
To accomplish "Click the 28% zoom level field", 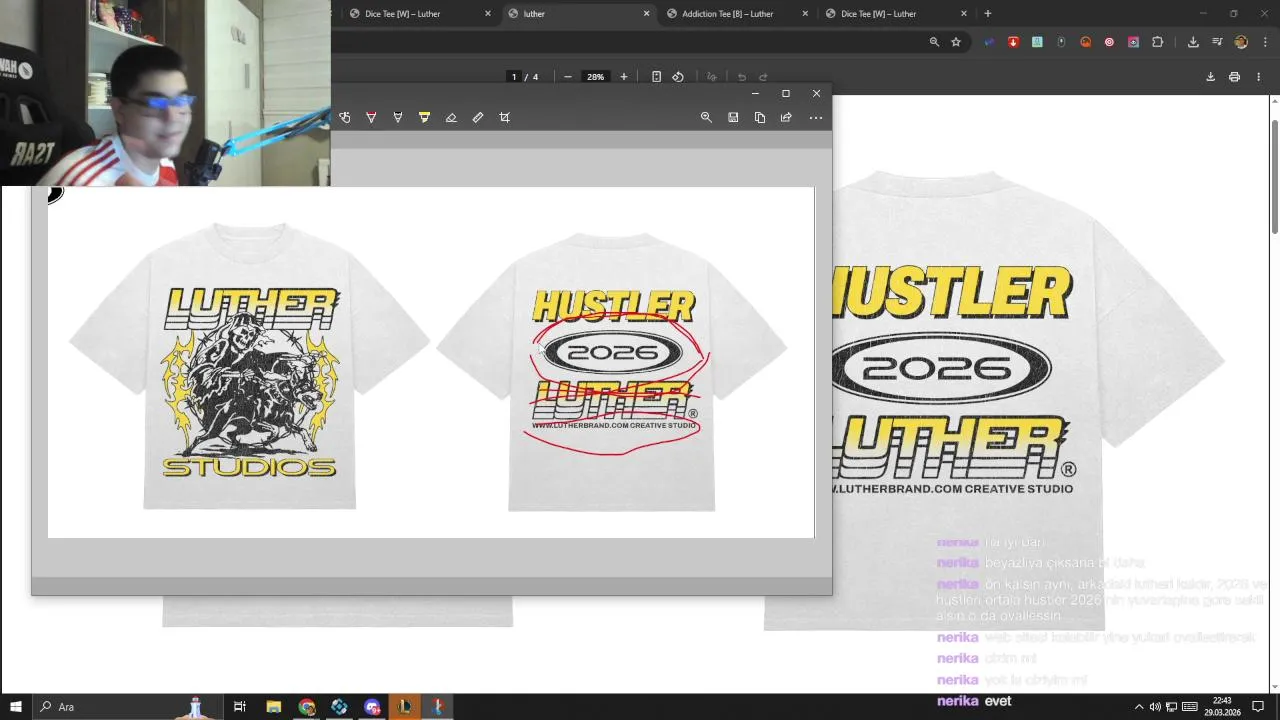I will 596,77.
